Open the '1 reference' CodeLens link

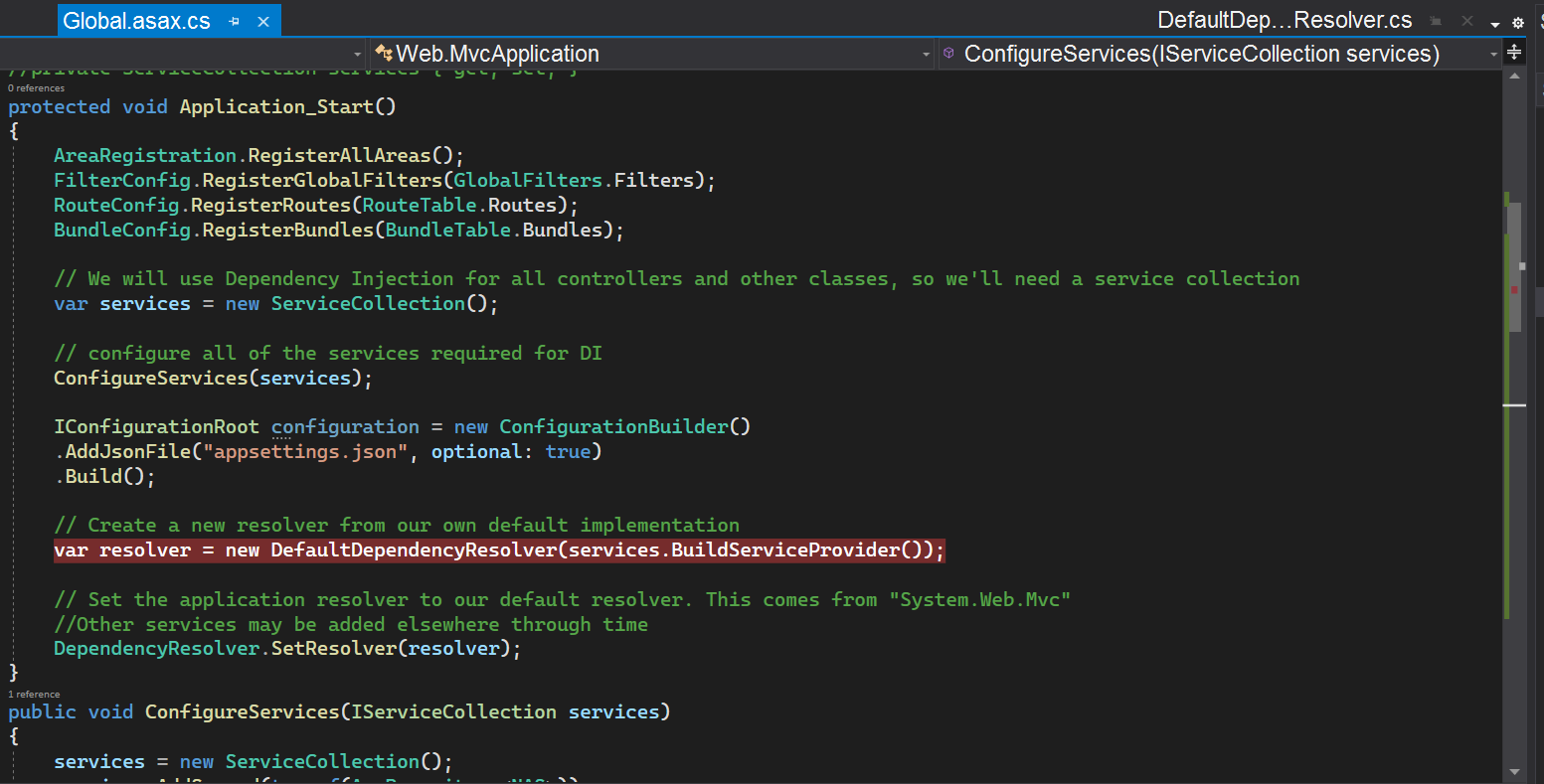pyautogui.click(x=34, y=695)
